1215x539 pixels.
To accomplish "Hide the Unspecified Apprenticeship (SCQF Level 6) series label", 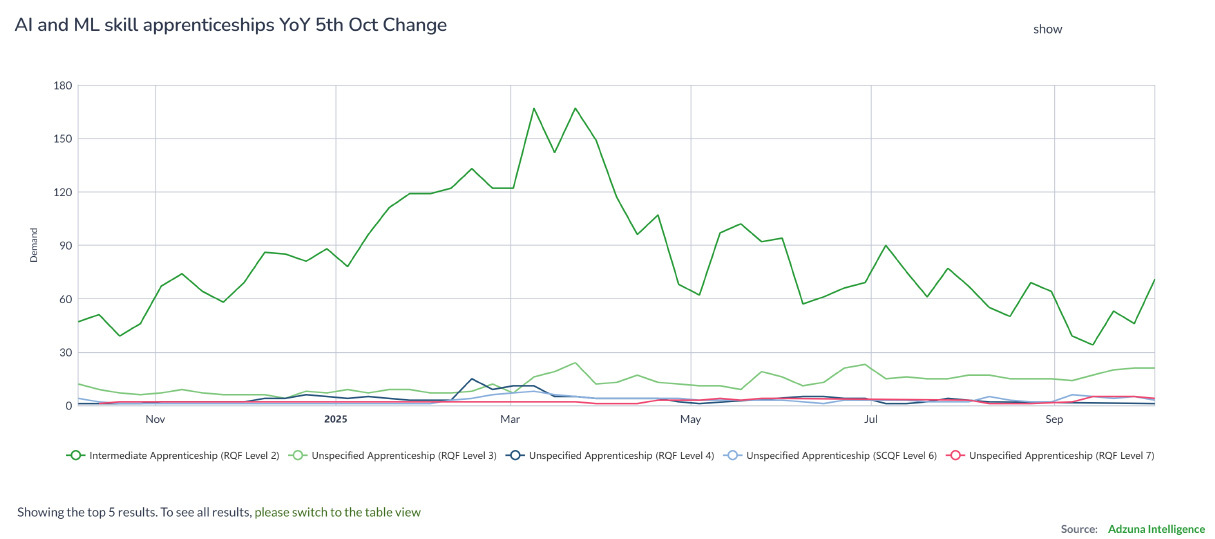I will click(841, 456).
